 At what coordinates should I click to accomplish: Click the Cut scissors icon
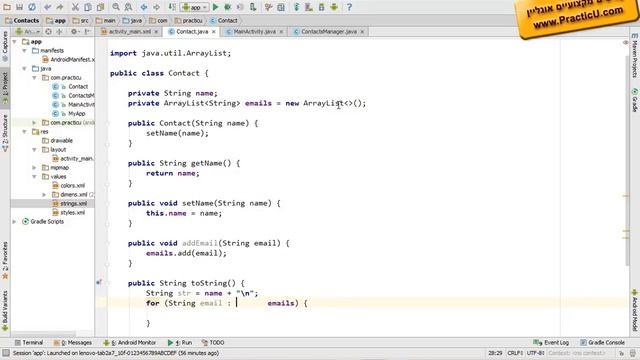pyautogui.click(x=75, y=7)
